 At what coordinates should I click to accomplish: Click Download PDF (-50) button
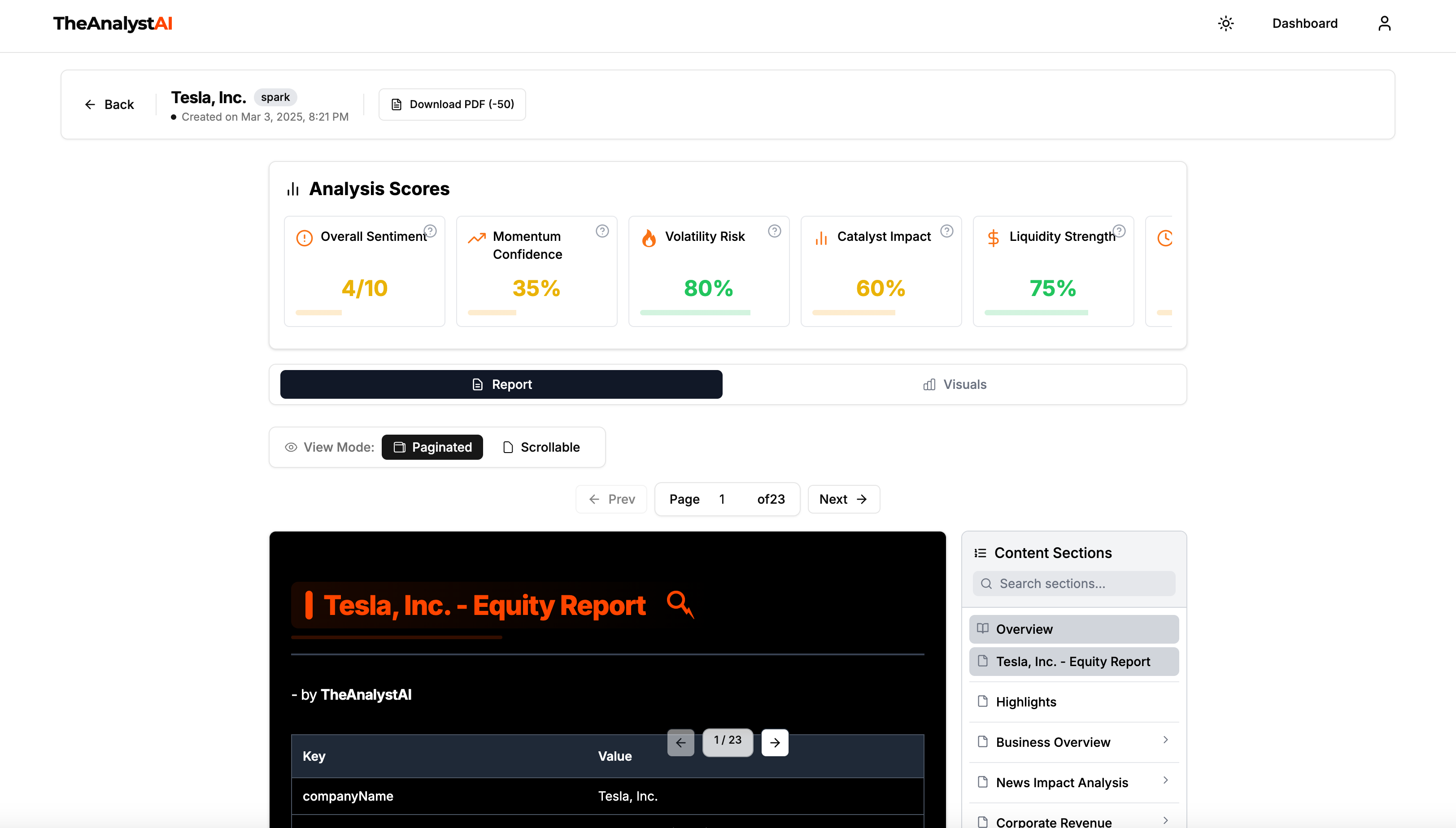point(452,104)
